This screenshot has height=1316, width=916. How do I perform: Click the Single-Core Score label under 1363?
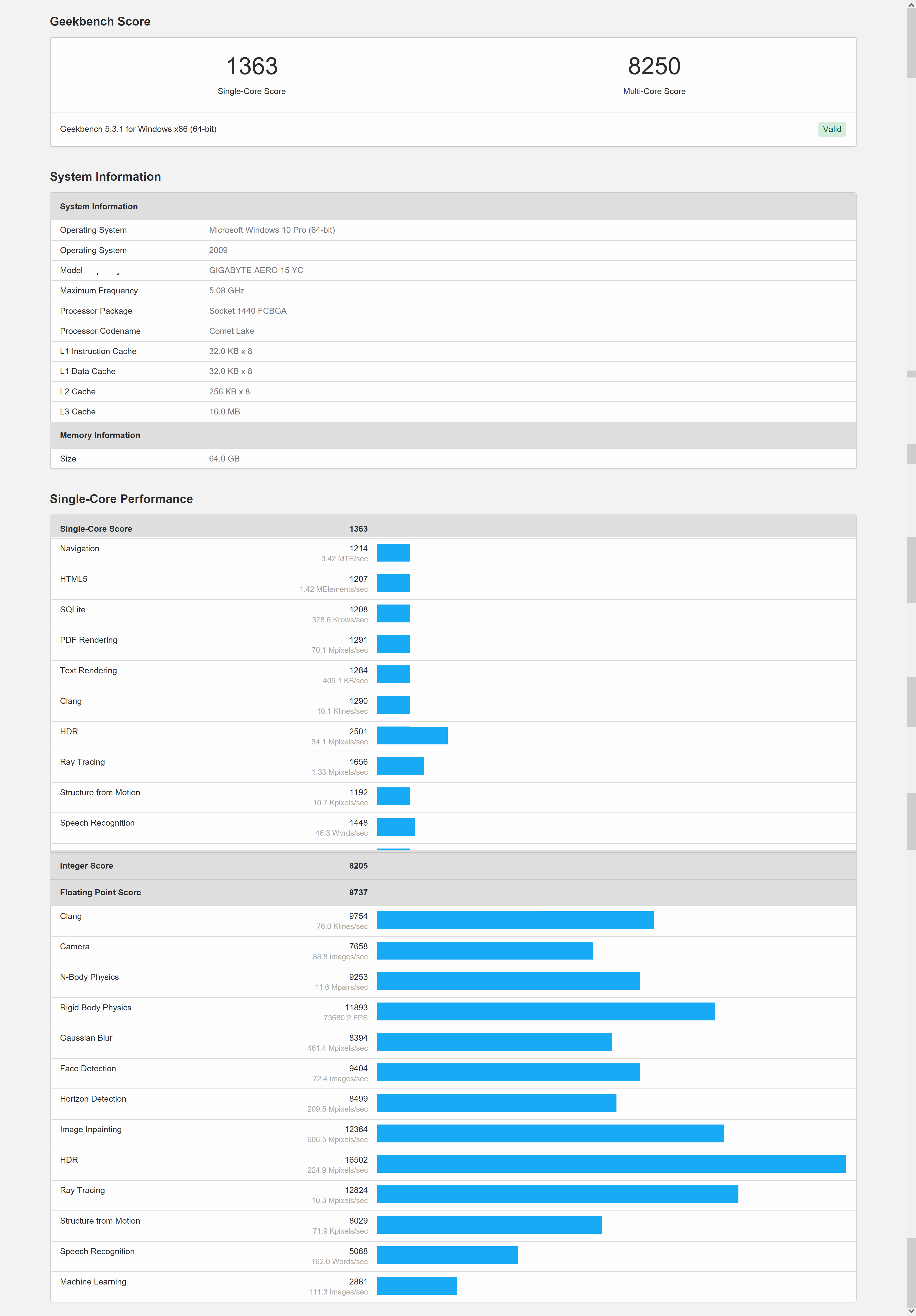click(252, 91)
